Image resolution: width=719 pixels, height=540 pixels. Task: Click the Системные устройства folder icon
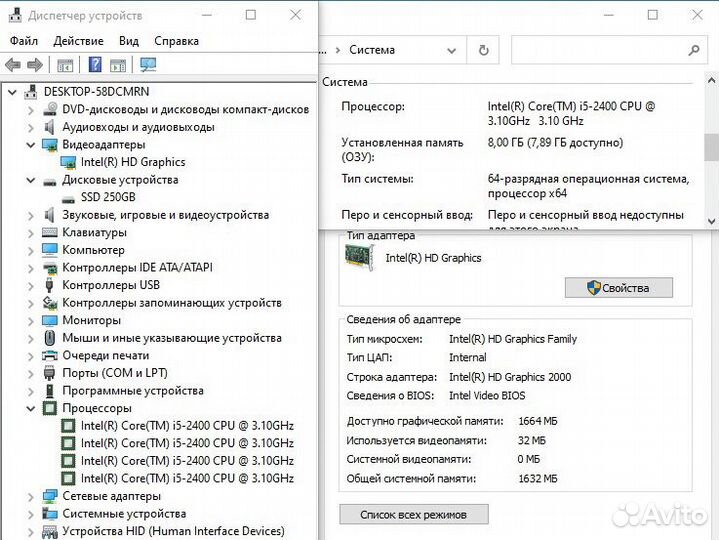click(x=50, y=513)
